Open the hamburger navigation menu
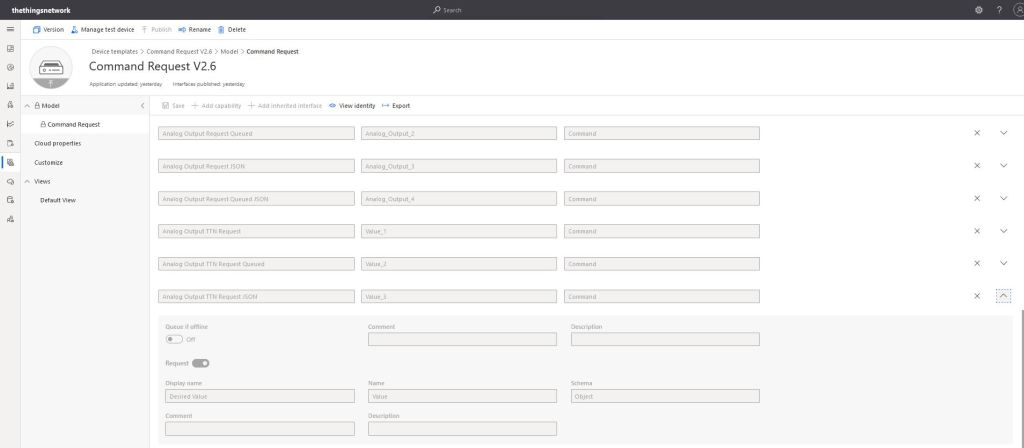This screenshot has width=1024, height=448. [x=10, y=29]
